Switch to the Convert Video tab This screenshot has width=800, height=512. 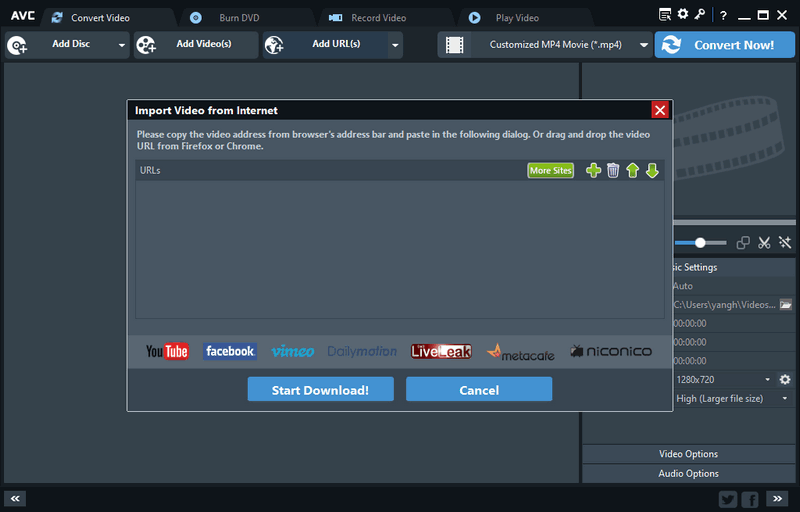101,18
